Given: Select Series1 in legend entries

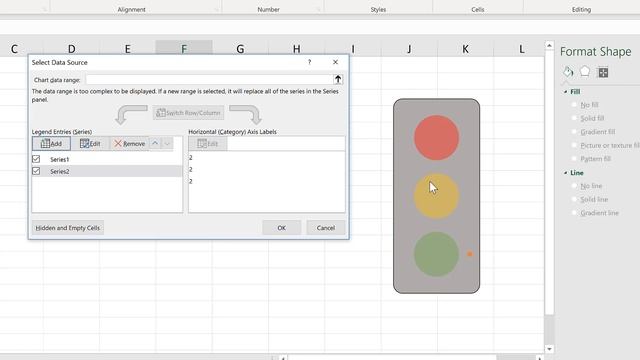Looking at the screenshot, I should [60, 159].
